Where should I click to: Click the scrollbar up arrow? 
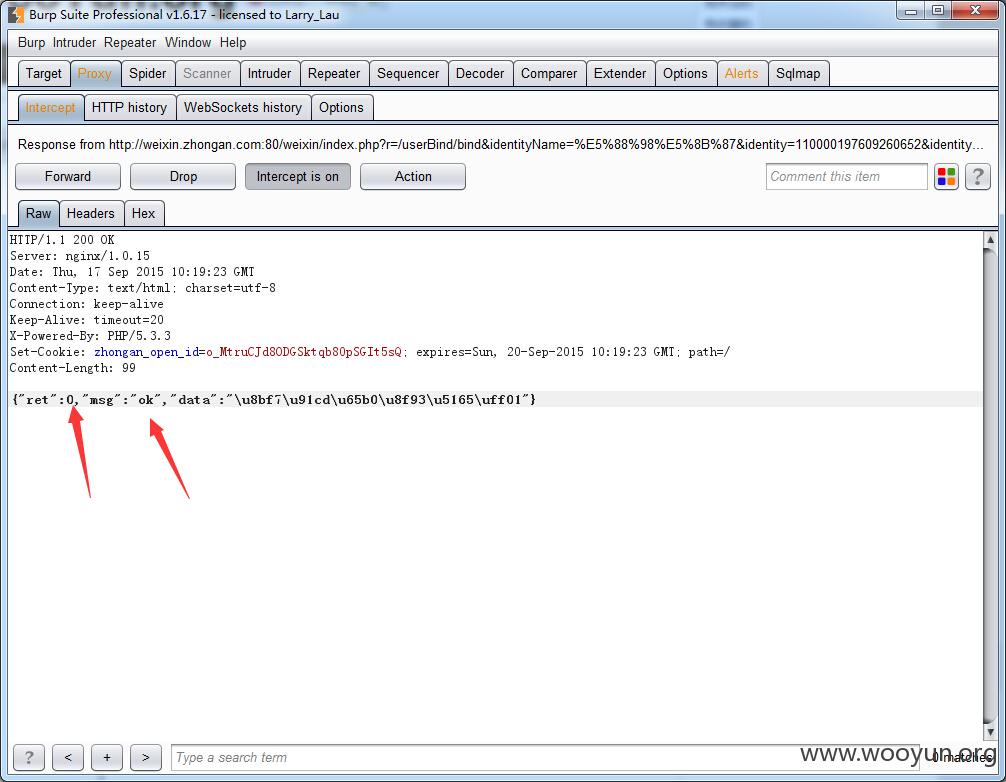tap(990, 240)
